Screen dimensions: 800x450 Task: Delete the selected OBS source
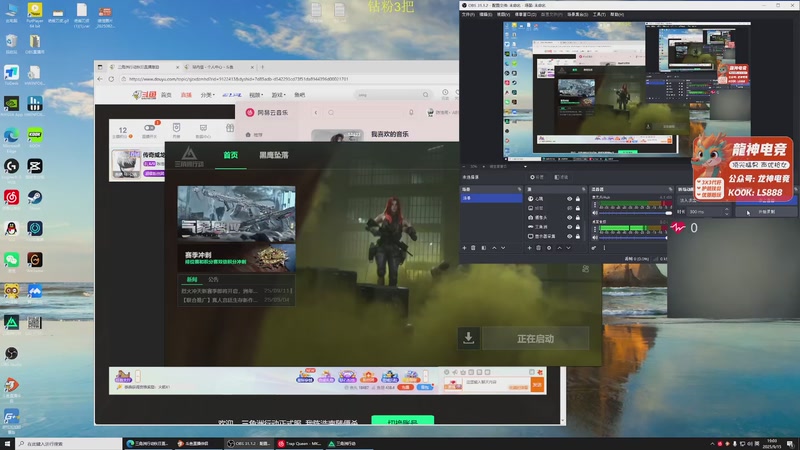539,248
